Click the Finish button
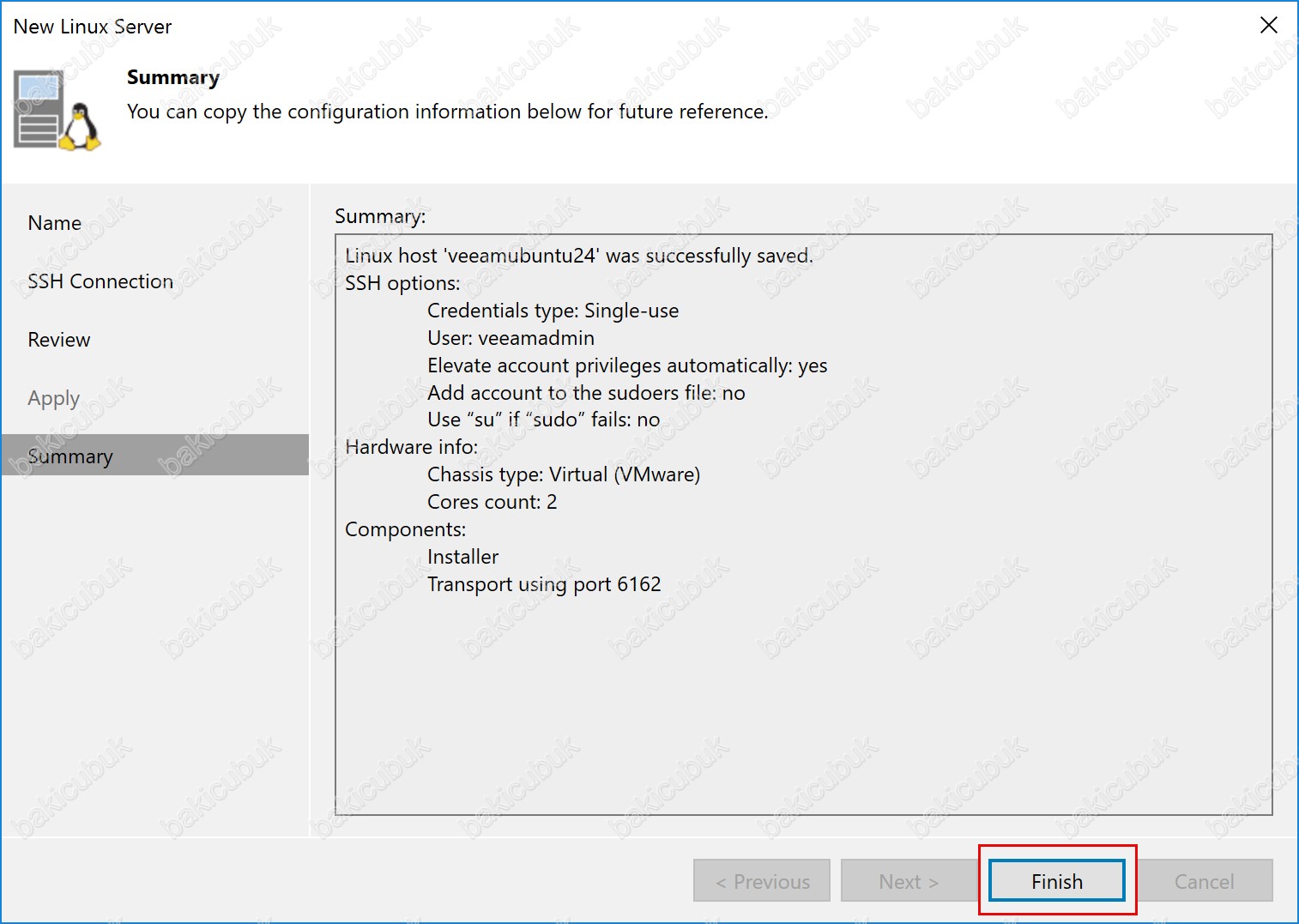The height and width of the screenshot is (924, 1299). point(1056,881)
